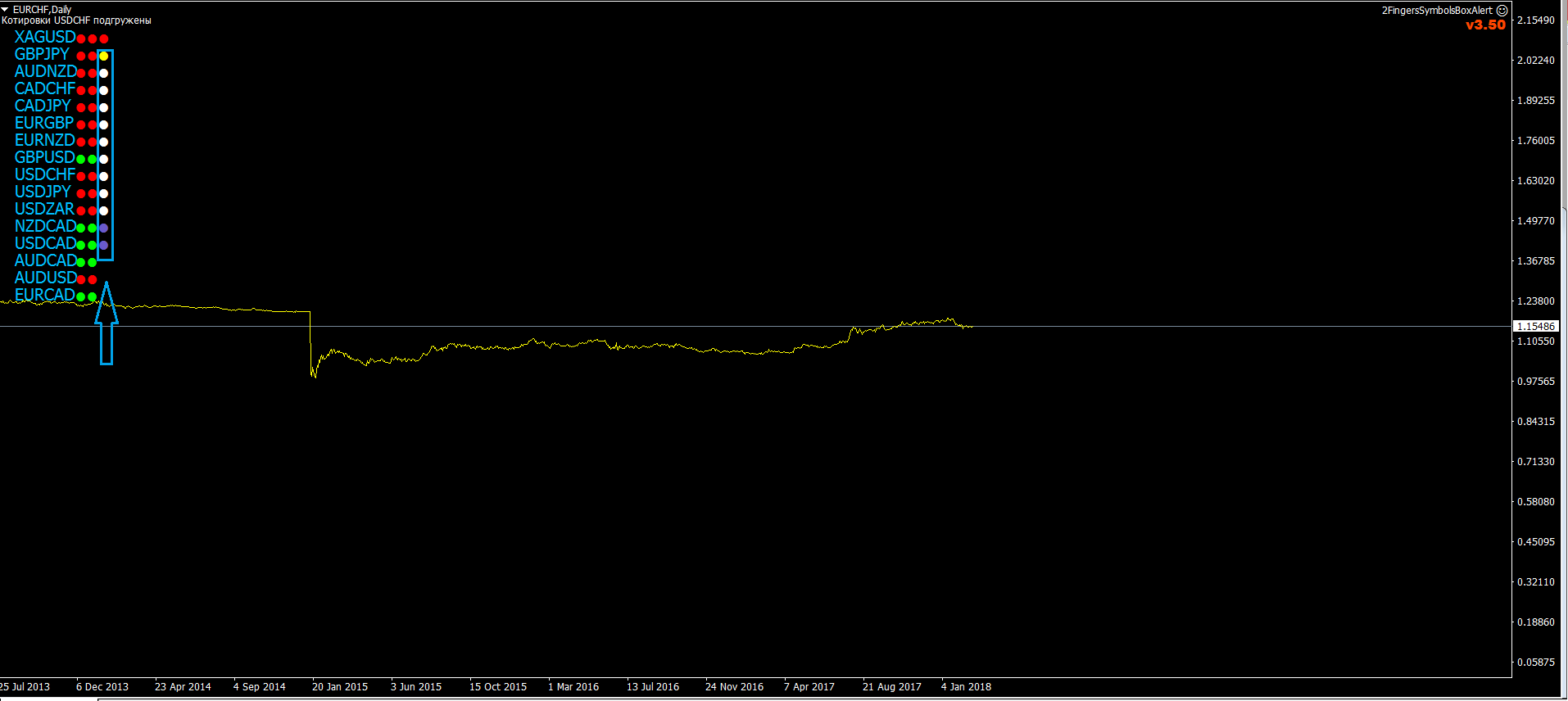Click the white dot beside EURNZD

104,142
